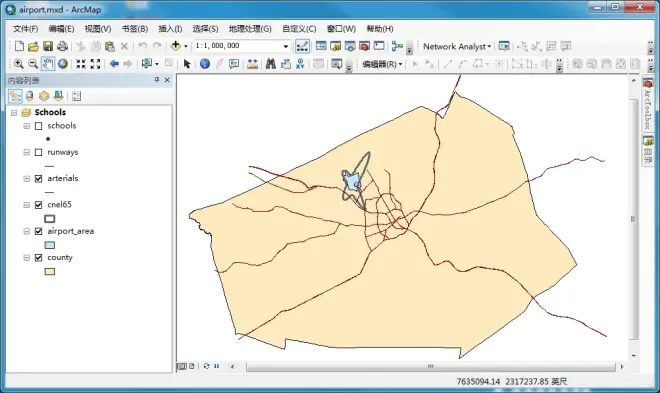Open the Network Analyst dropdown menu
Viewport: 660px width, 393px height.
[x=457, y=46]
